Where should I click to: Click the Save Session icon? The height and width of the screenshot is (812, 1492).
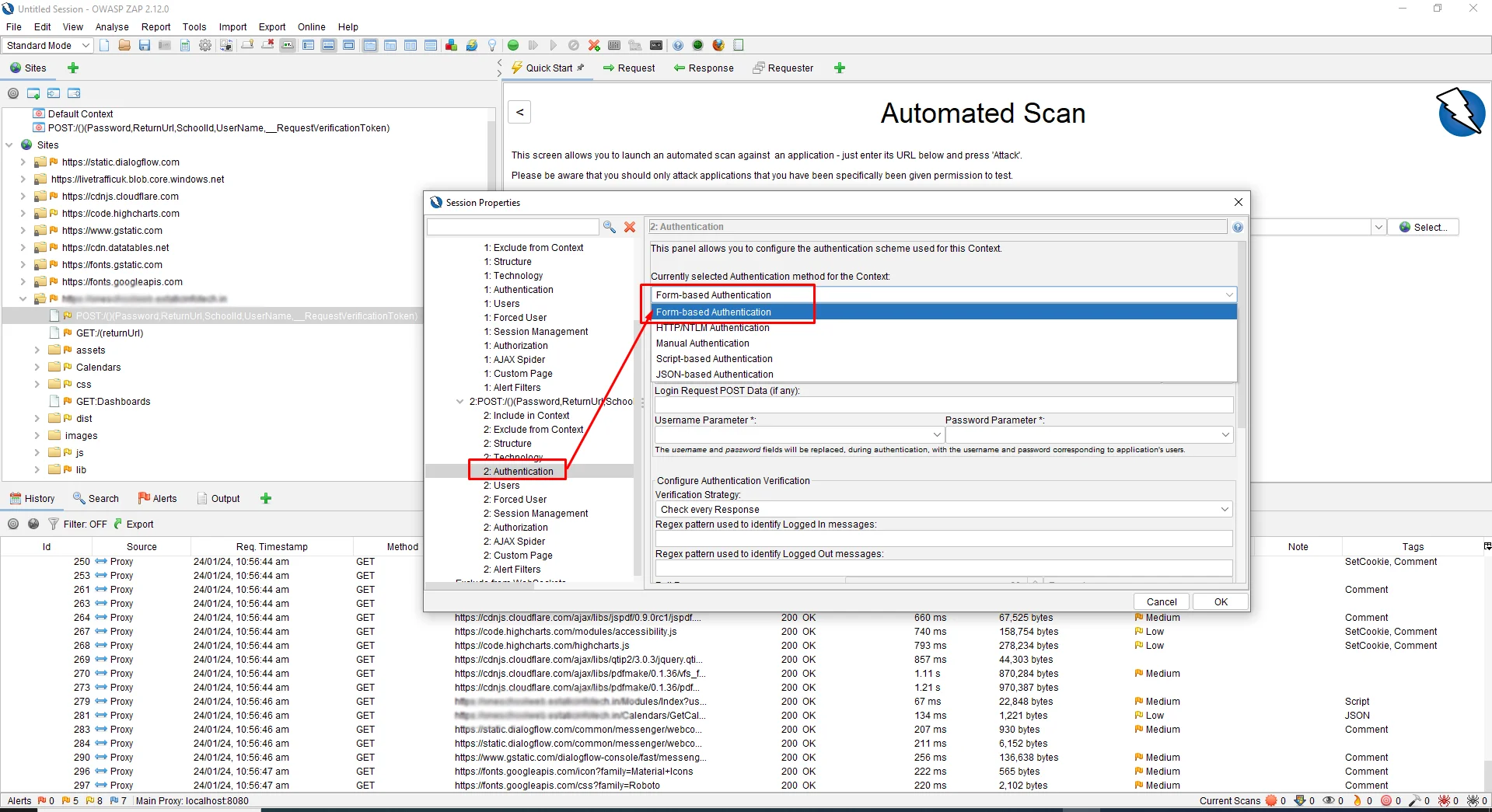(144, 45)
